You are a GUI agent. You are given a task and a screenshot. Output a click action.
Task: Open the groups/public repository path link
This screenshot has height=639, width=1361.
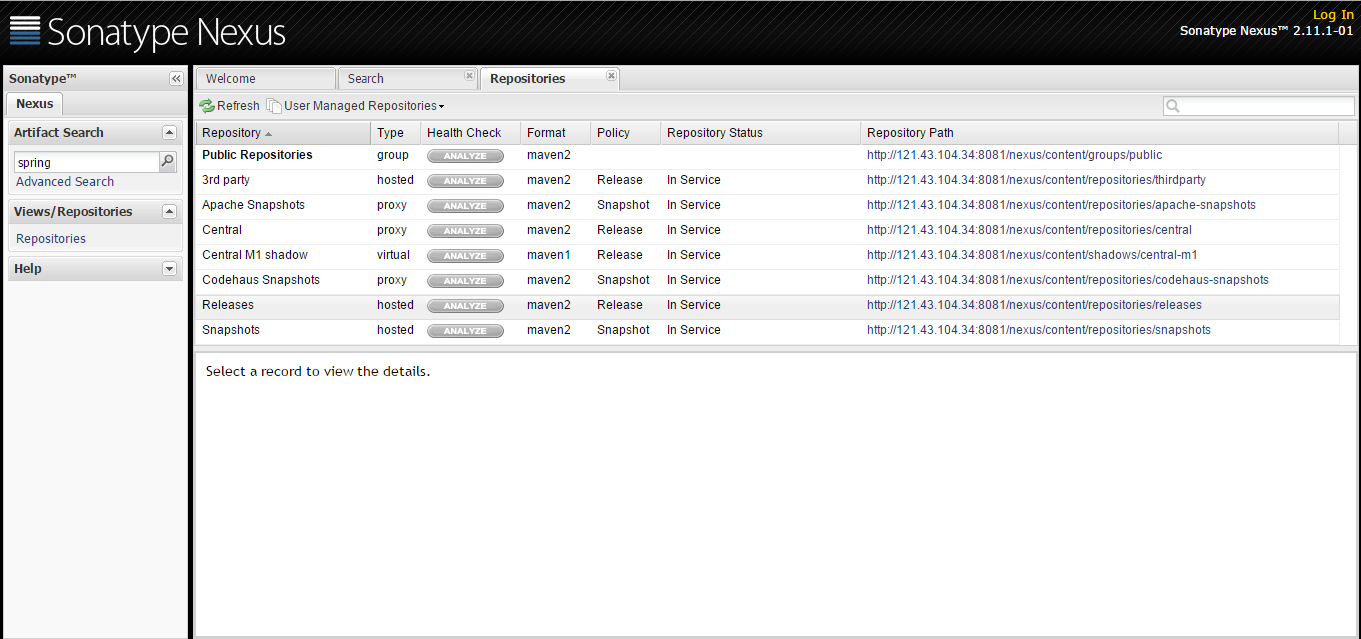click(1014, 155)
